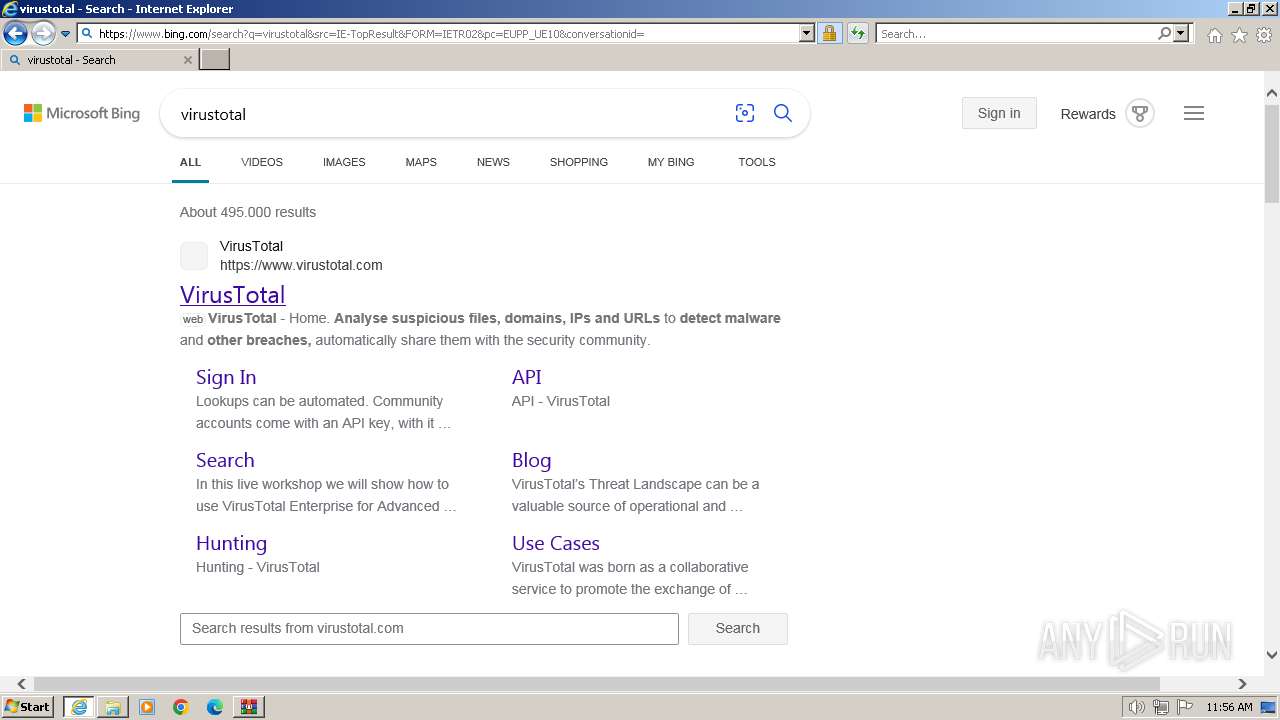Open the Use Cases sitelink
The width and height of the screenshot is (1280, 720).
coord(556,543)
